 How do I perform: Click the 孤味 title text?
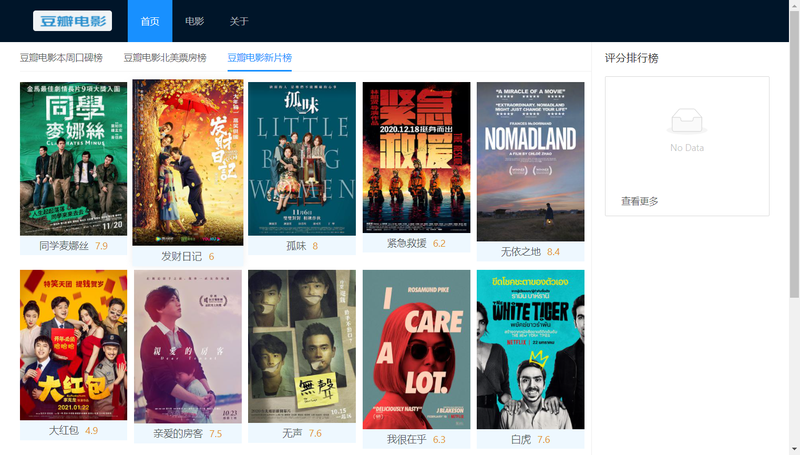click(x=296, y=246)
